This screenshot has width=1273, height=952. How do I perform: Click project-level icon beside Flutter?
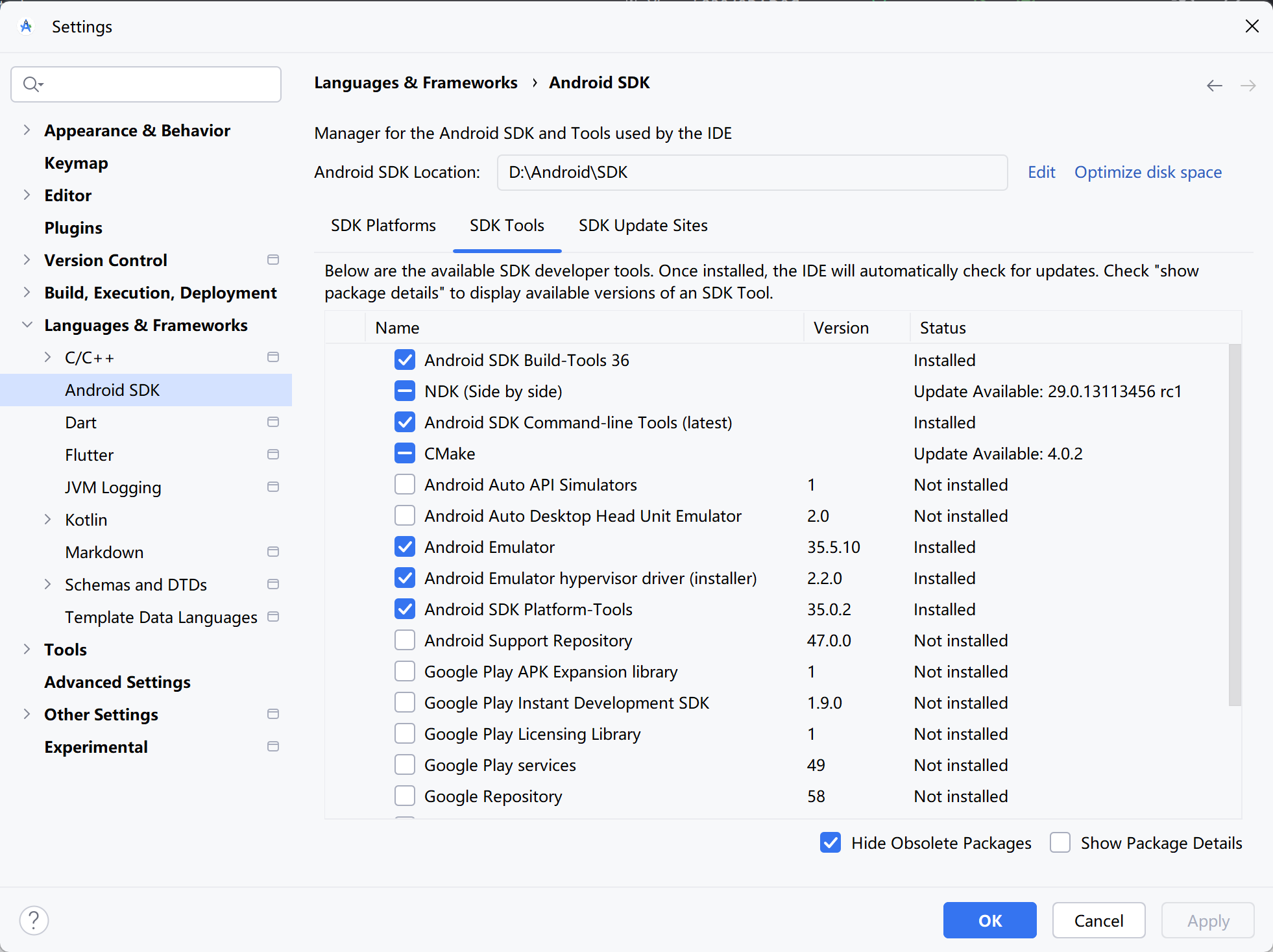tap(273, 454)
